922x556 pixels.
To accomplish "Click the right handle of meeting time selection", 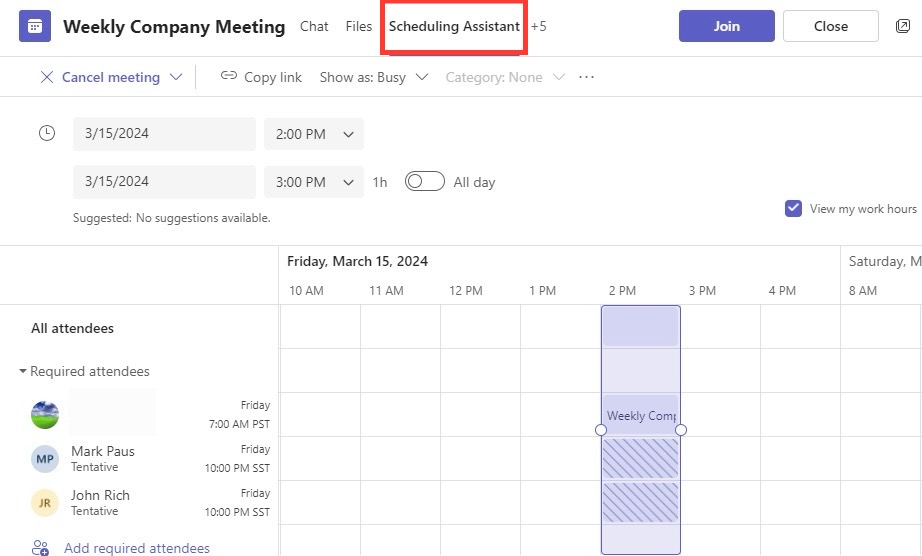I will pyautogui.click(x=681, y=430).
